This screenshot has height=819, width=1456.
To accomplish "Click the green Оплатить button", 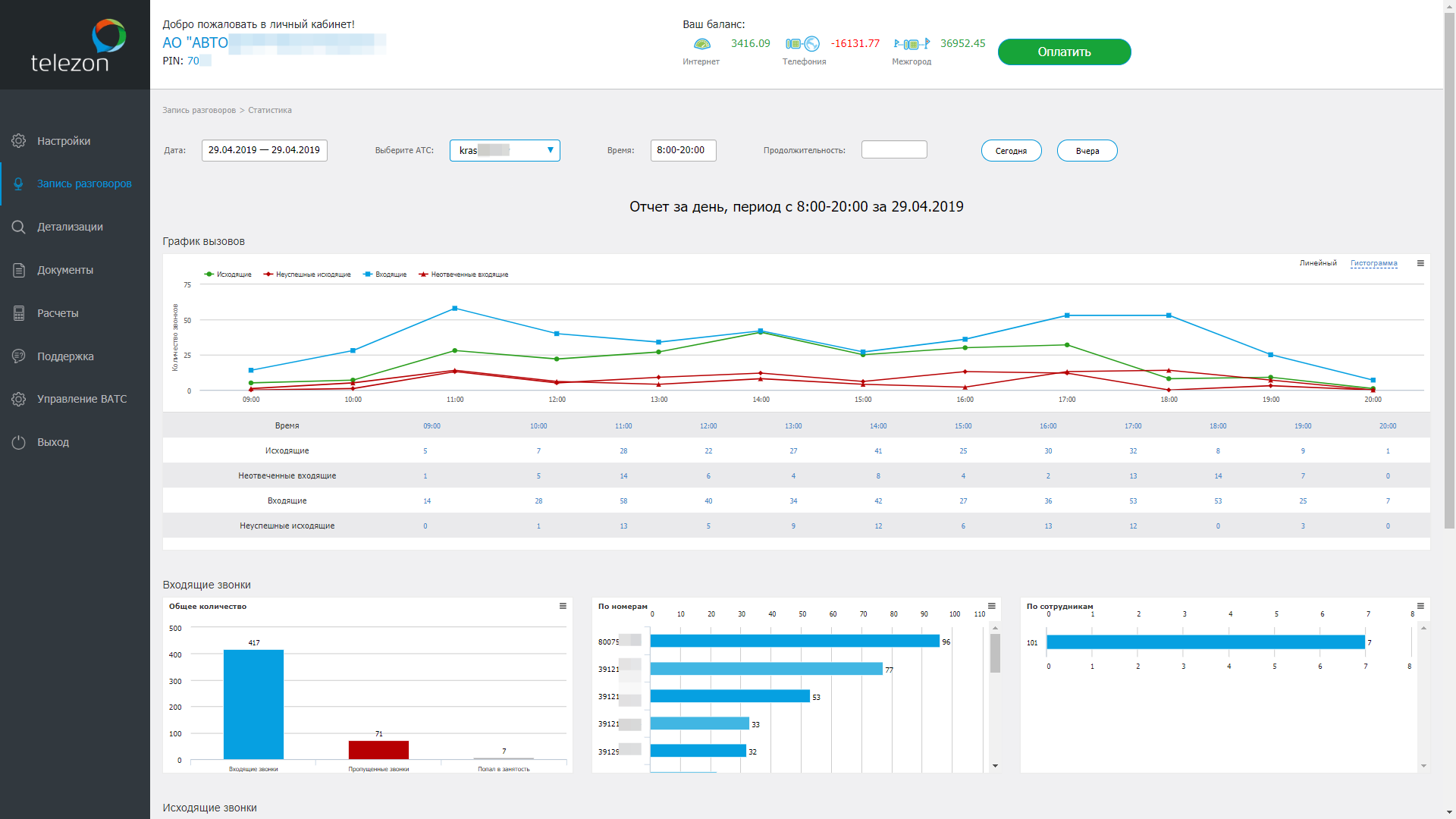I will click(x=1064, y=52).
